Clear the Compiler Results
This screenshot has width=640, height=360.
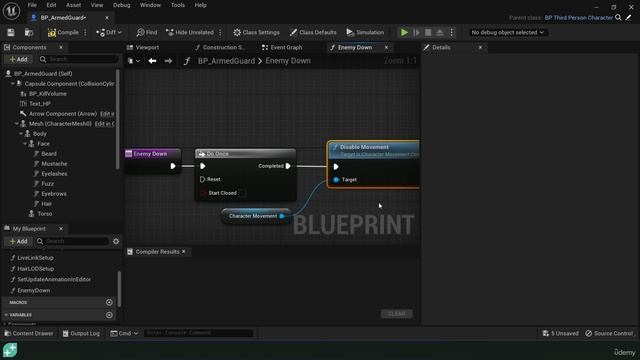[397, 313]
